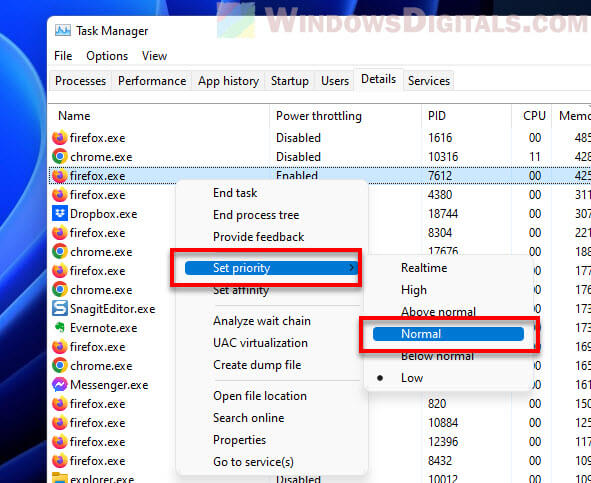The image size is (591, 483).
Task: Click firefox.exe icon in PID 1616 row
Action: (x=60, y=138)
